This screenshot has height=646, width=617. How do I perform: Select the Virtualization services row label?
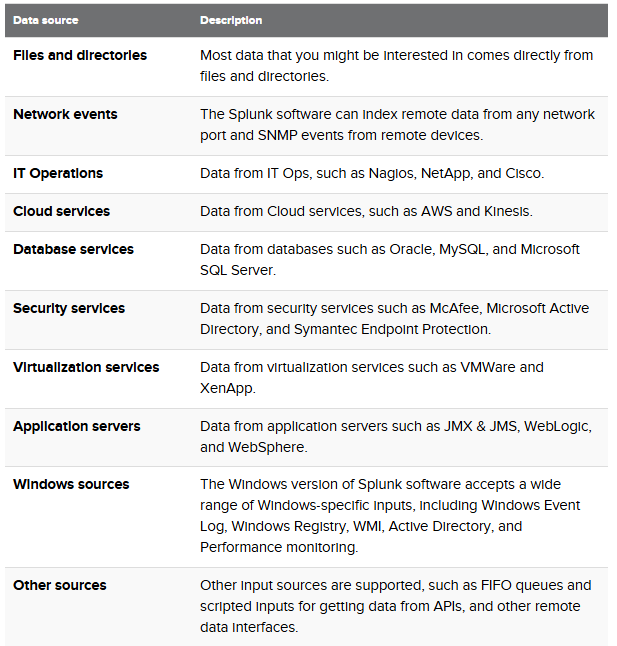pyautogui.click(x=86, y=367)
